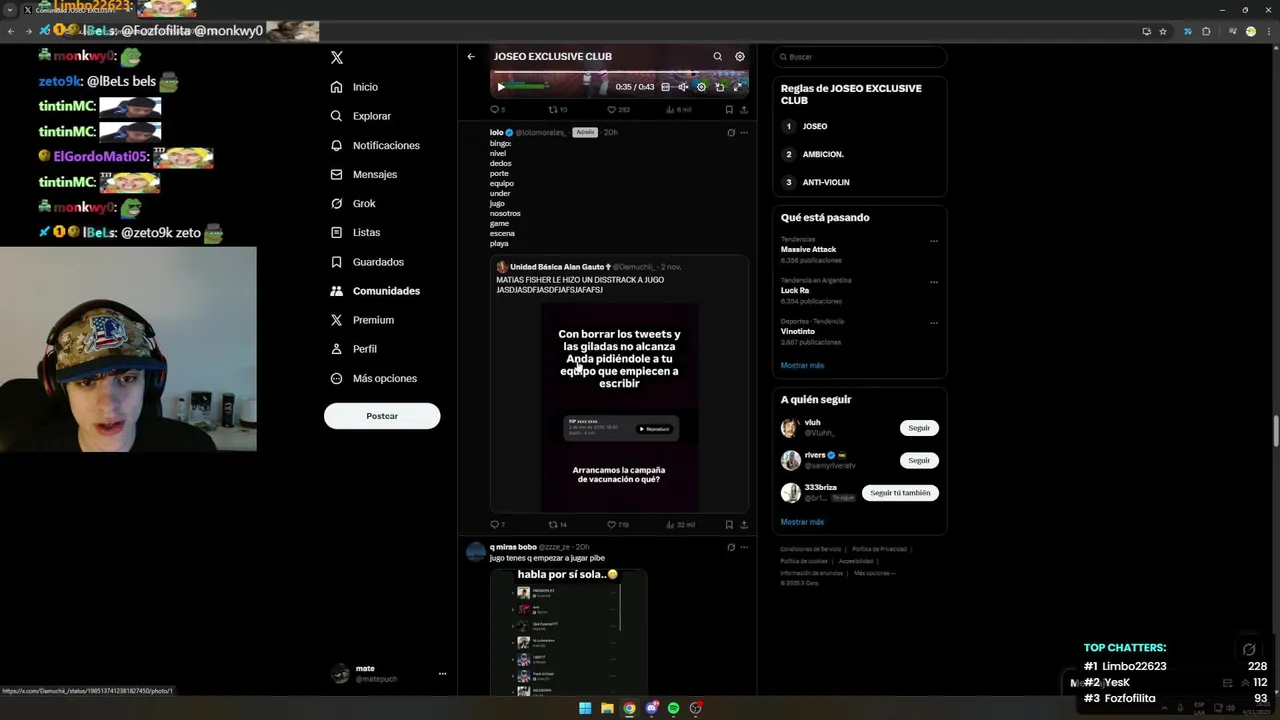The height and width of the screenshot is (720, 1280).
Task: Click the Buscar search field
Action: pyautogui.click(x=859, y=57)
